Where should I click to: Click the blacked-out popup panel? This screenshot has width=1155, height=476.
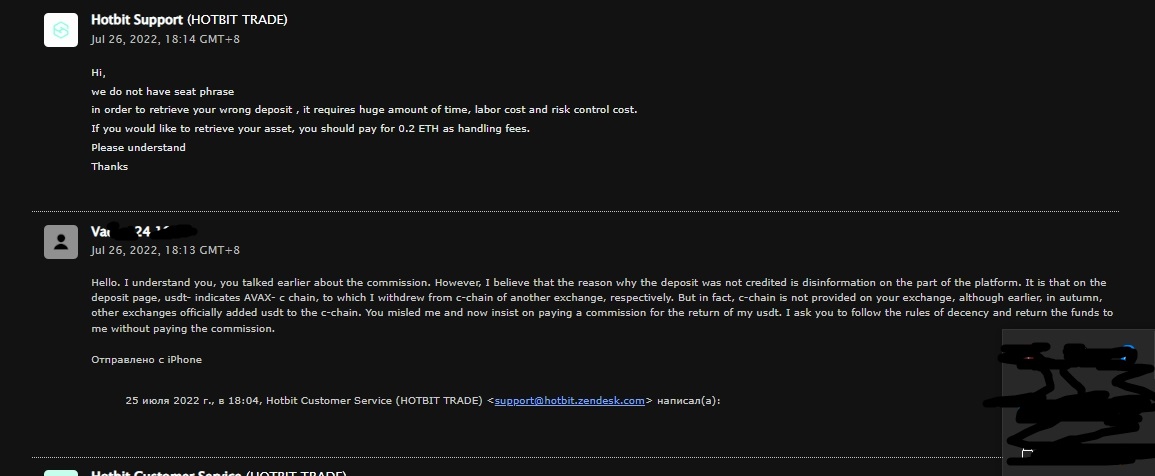[x=1078, y=402]
